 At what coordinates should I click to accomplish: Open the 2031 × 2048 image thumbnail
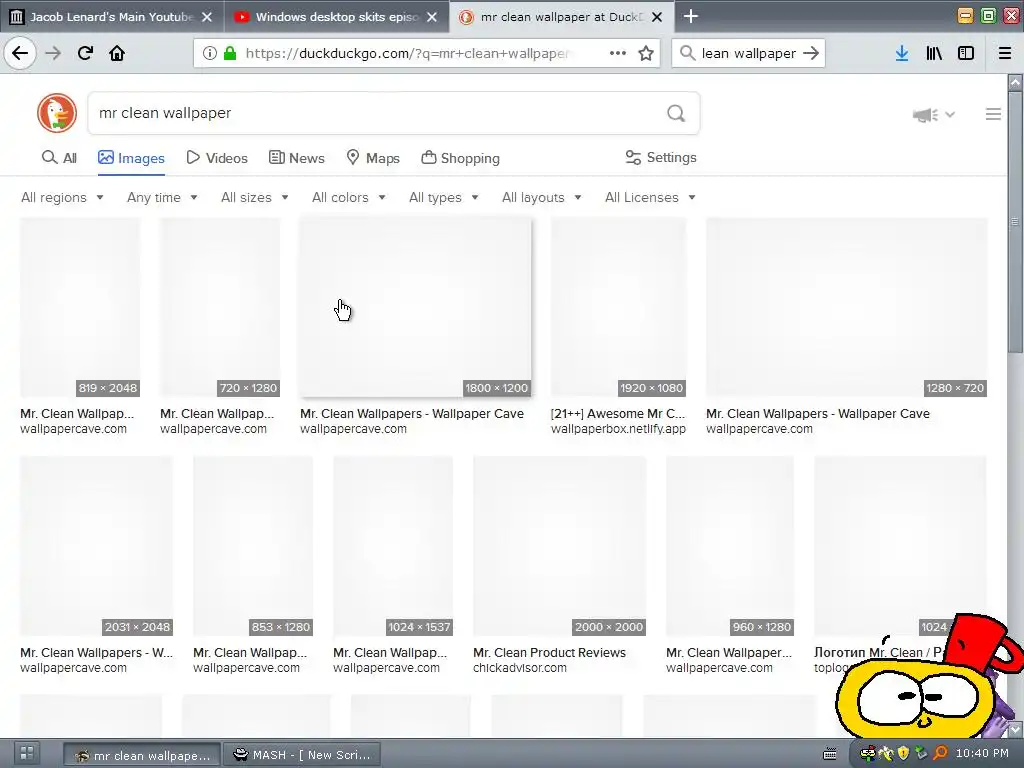[x=97, y=546]
